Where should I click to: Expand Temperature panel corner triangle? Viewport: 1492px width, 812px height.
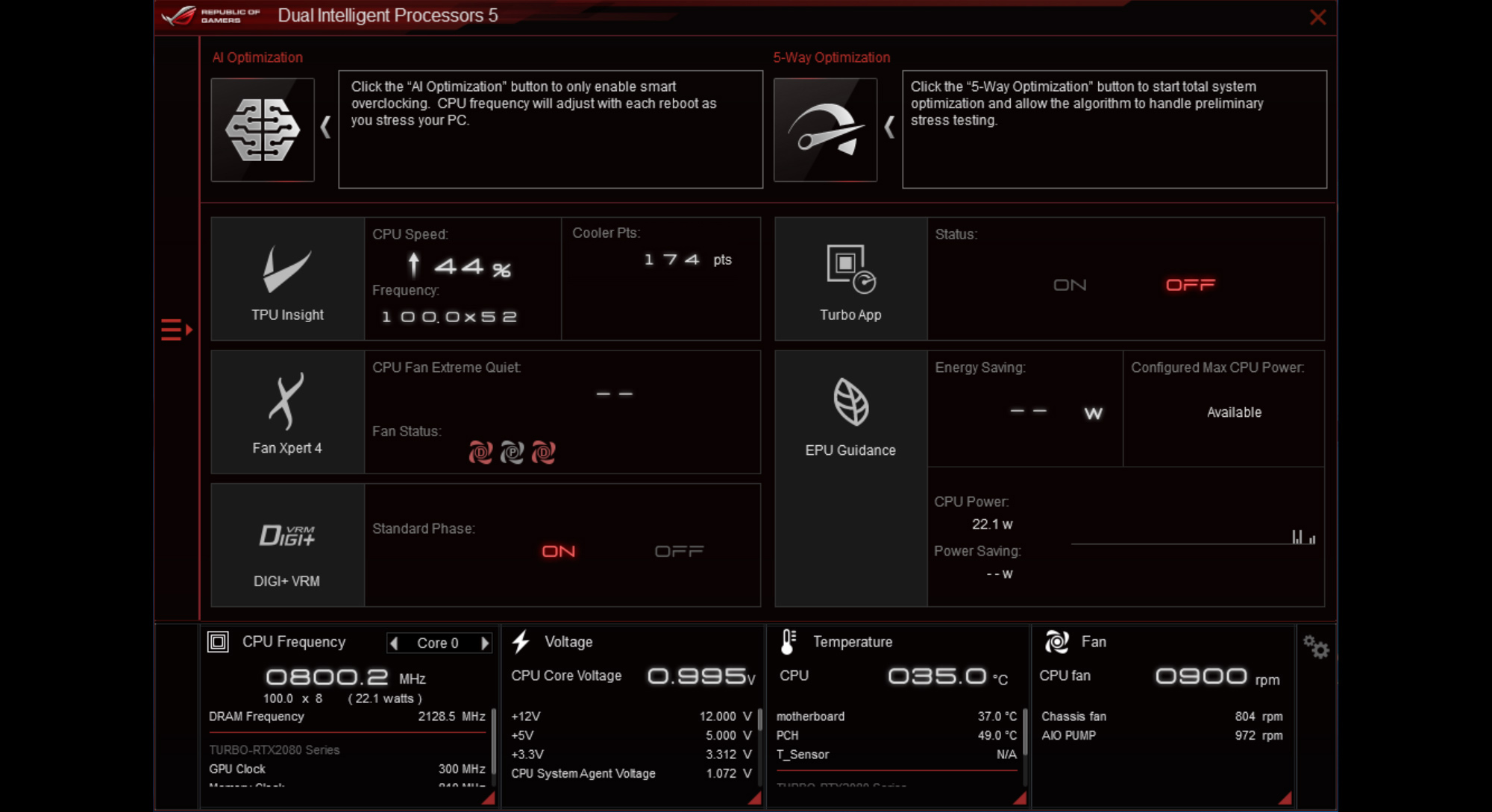1020,799
